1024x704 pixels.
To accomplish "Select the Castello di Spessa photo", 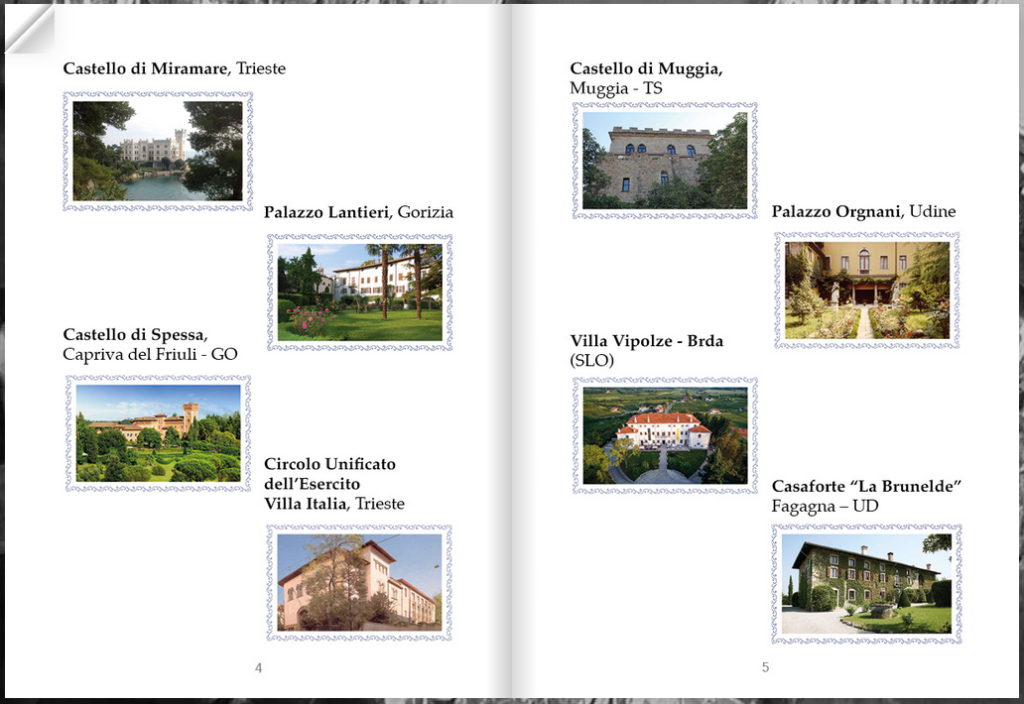I will pos(158,434).
